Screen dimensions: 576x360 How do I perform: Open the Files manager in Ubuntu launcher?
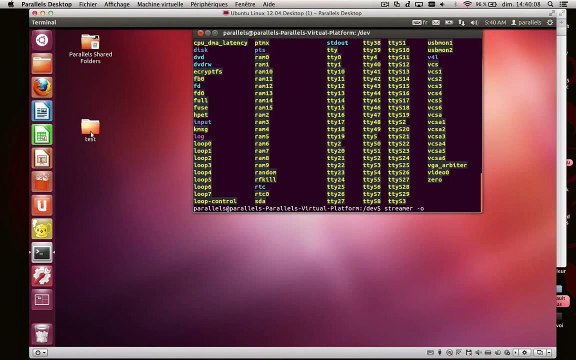tap(42, 63)
